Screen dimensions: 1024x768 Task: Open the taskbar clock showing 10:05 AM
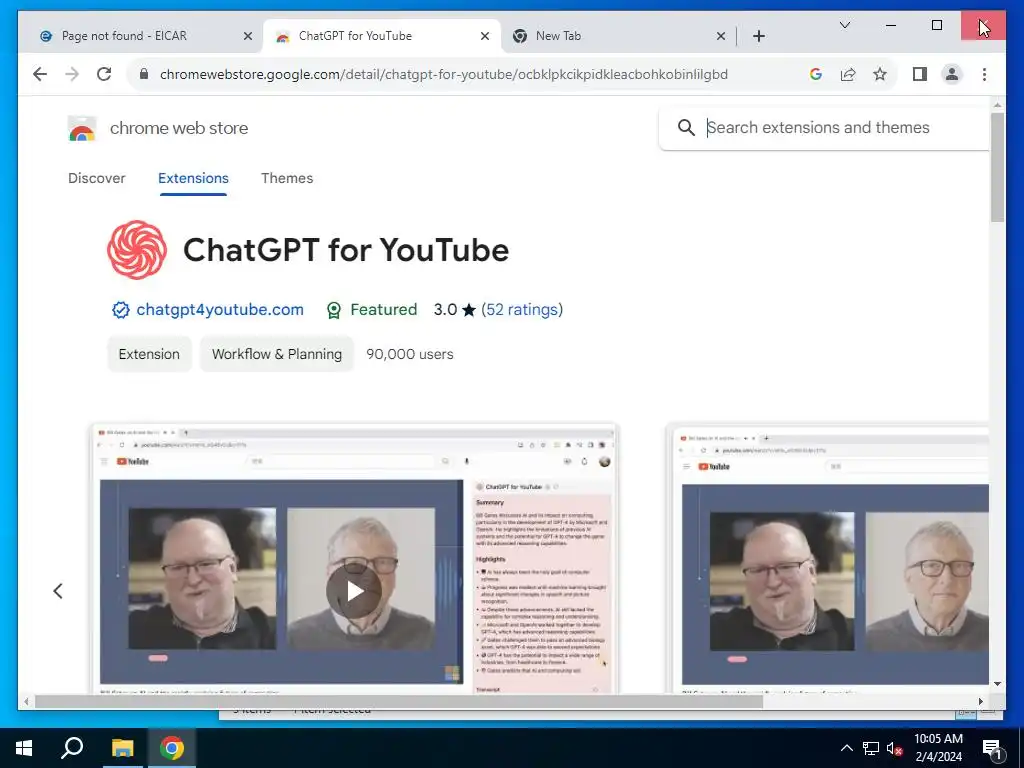(938, 748)
